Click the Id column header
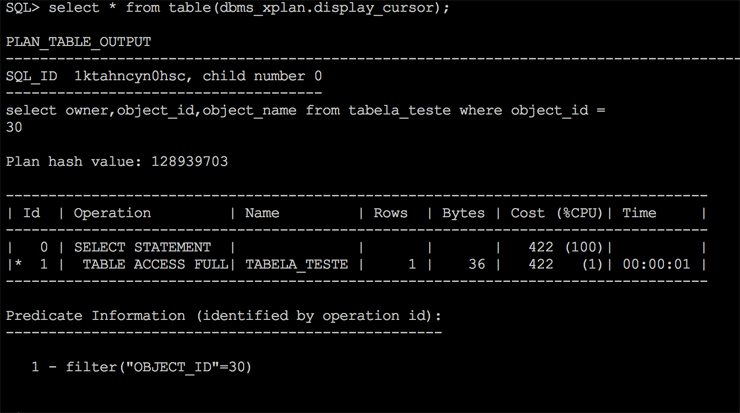 click(31, 213)
